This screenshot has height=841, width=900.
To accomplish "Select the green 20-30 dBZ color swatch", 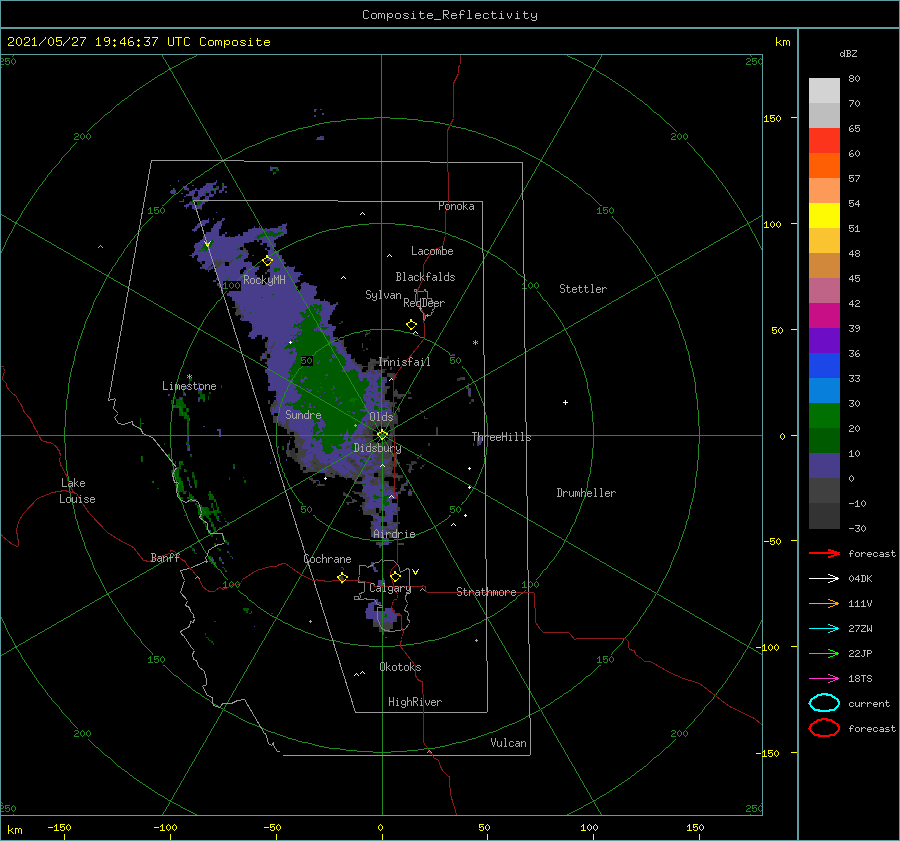I will point(824,416).
